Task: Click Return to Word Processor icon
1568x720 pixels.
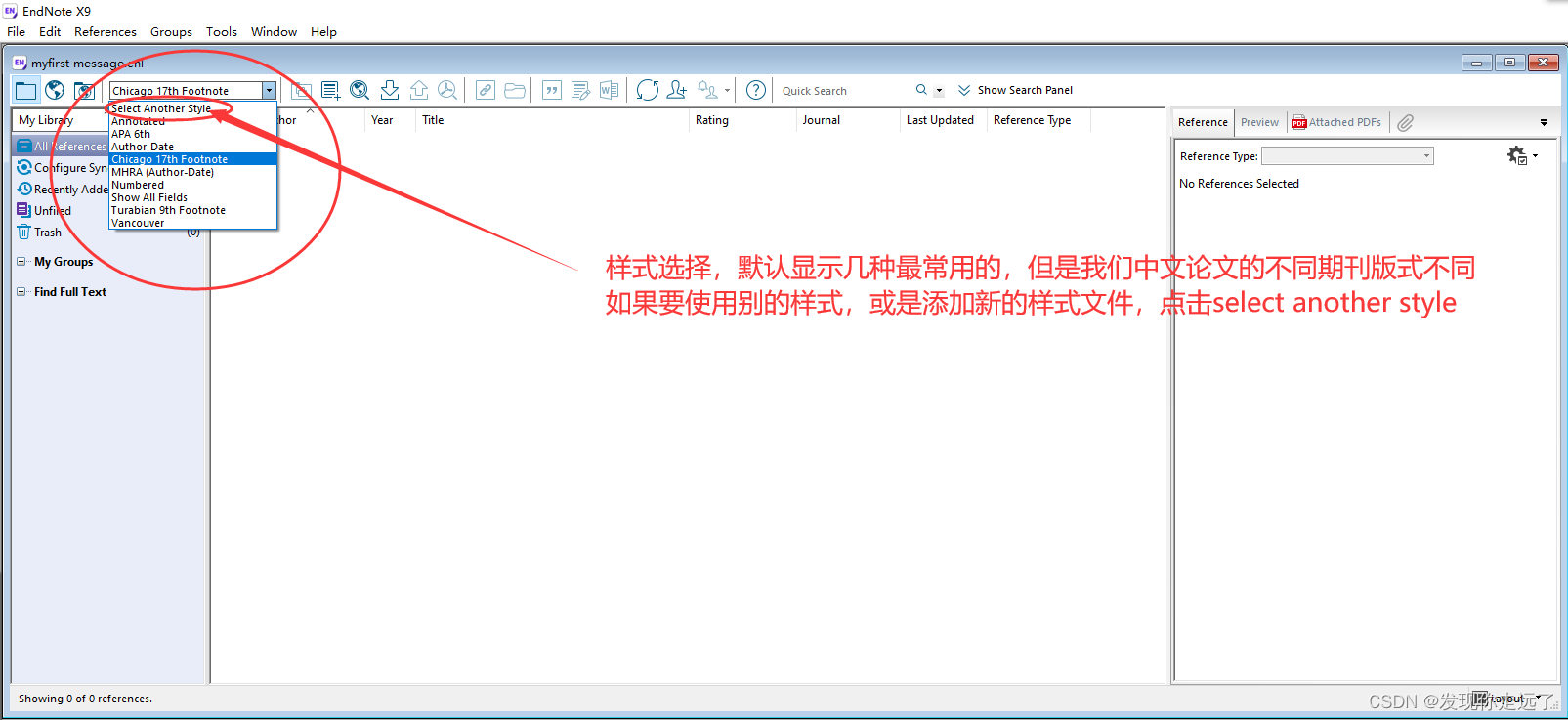Action: pyautogui.click(x=609, y=90)
